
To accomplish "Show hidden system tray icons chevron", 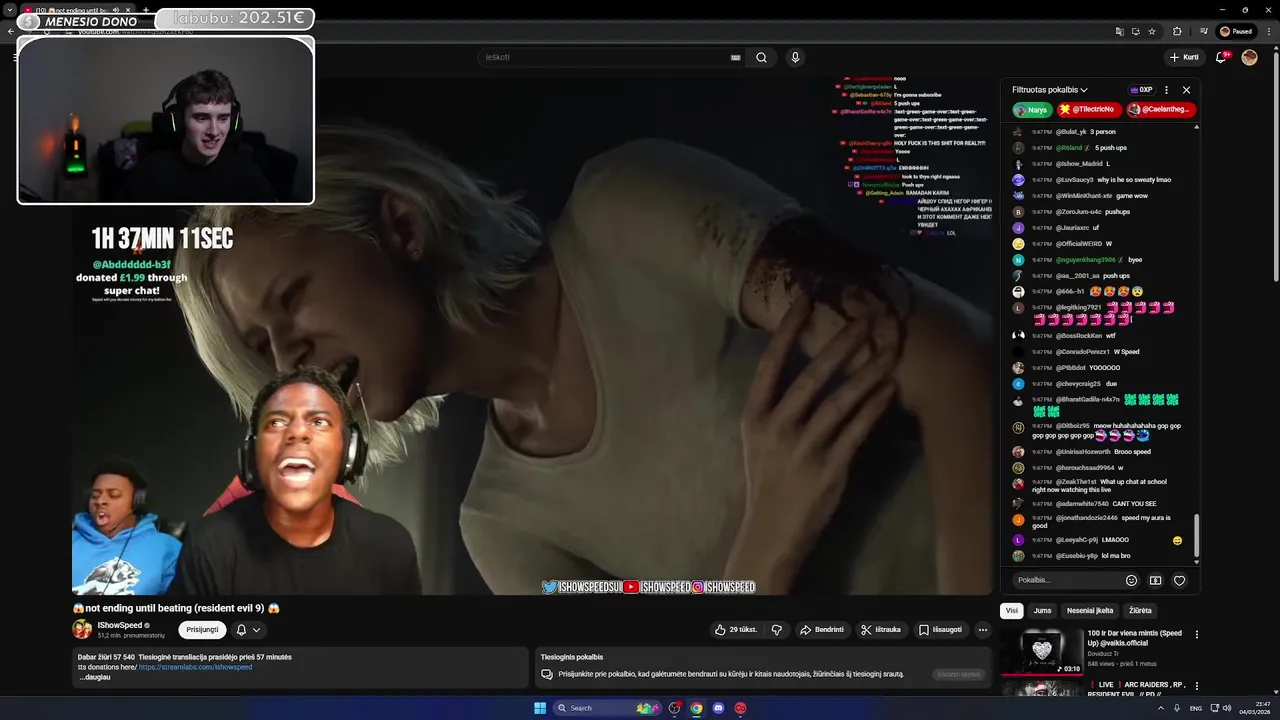I will tap(1162, 708).
